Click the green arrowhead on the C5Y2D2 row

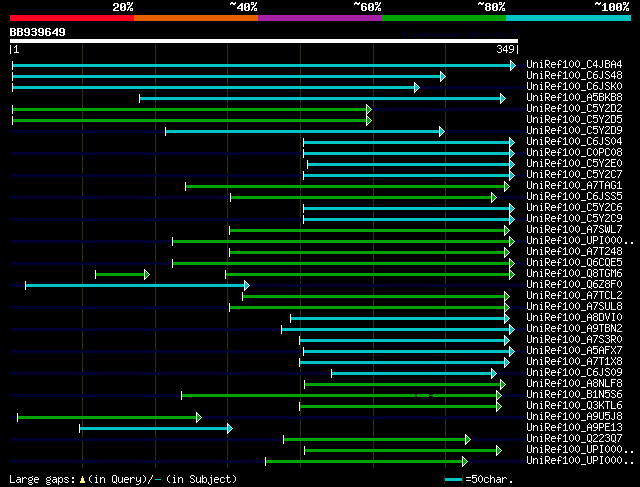pos(369,109)
